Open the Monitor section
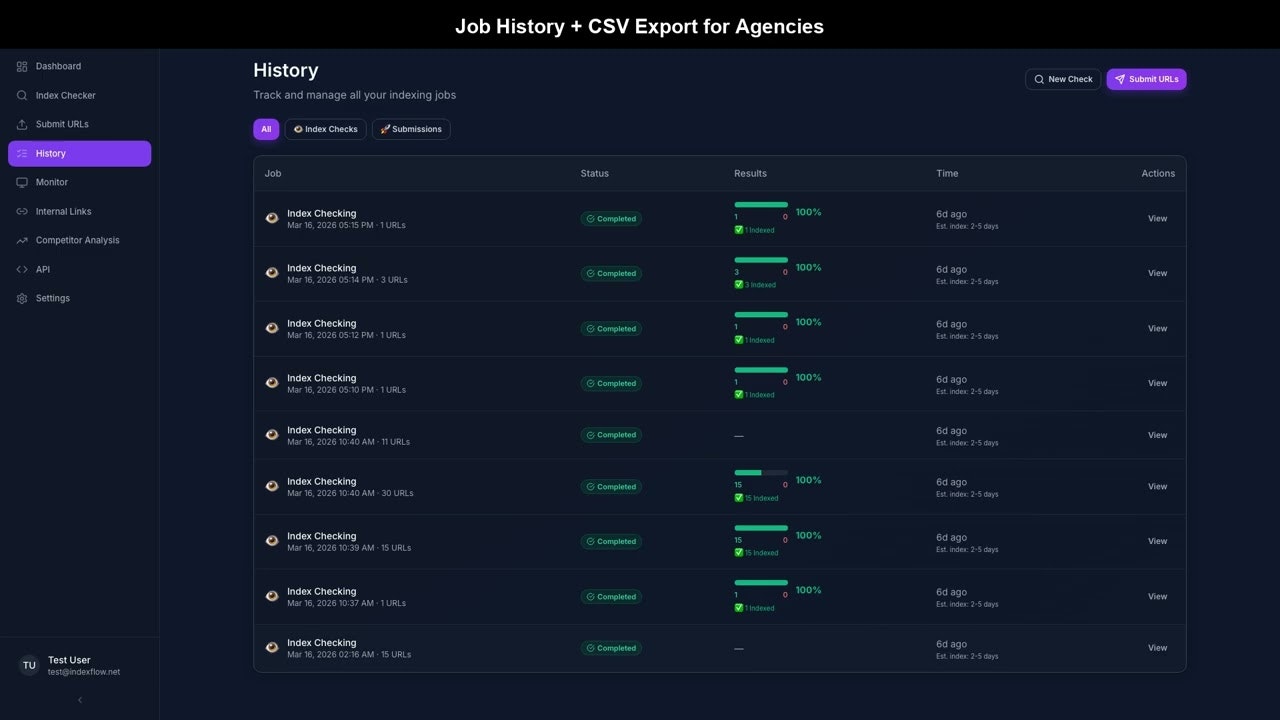1280x720 pixels. (79, 183)
